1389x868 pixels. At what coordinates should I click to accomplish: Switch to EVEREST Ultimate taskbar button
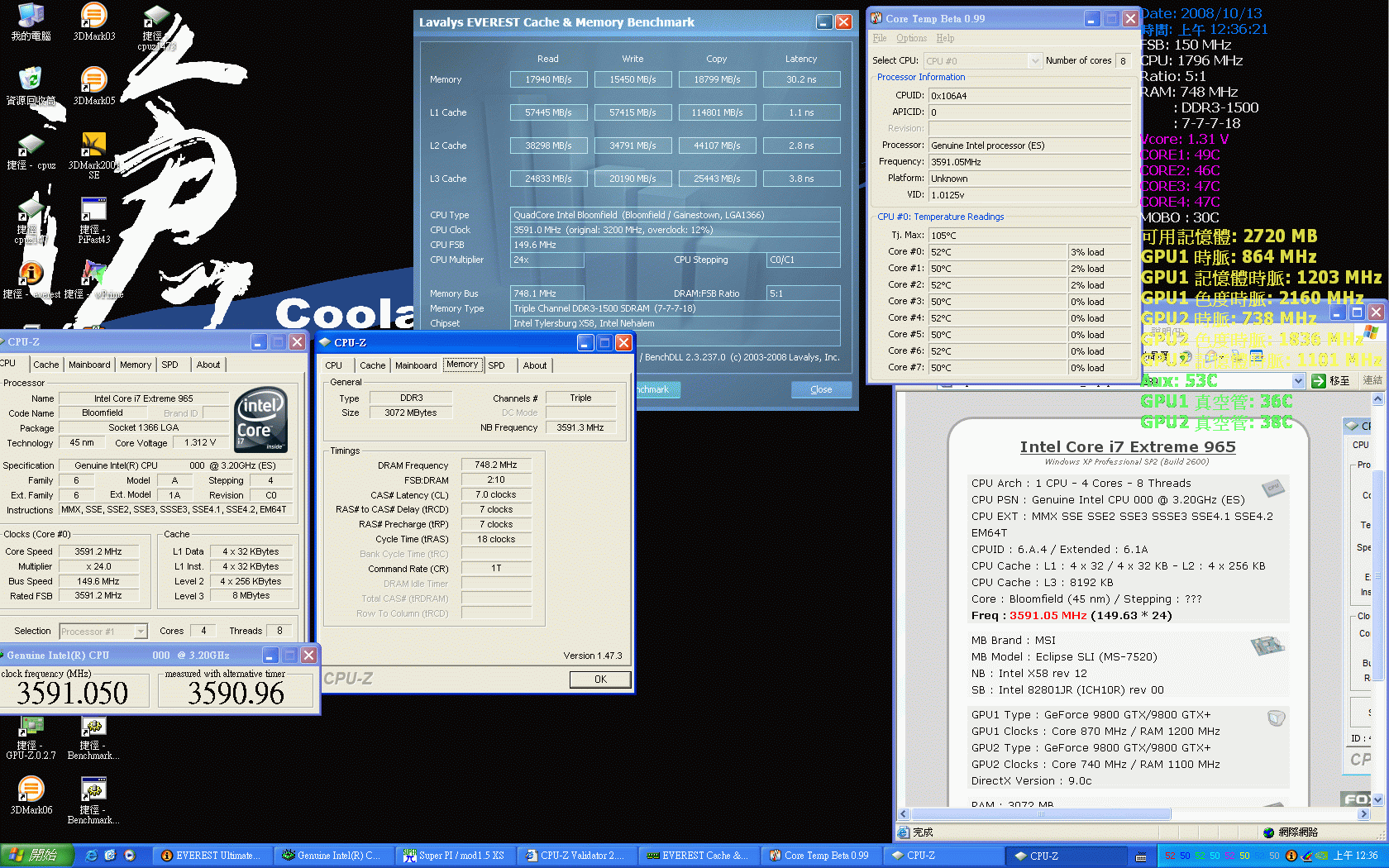click(212, 856)
